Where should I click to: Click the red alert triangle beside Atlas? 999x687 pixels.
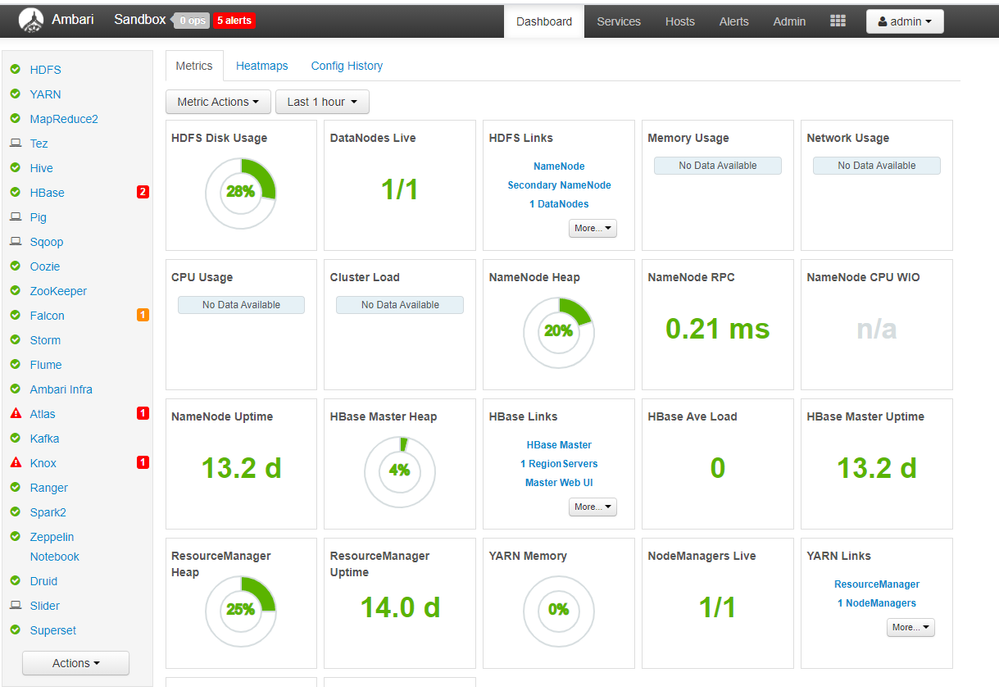pos(16,414)
